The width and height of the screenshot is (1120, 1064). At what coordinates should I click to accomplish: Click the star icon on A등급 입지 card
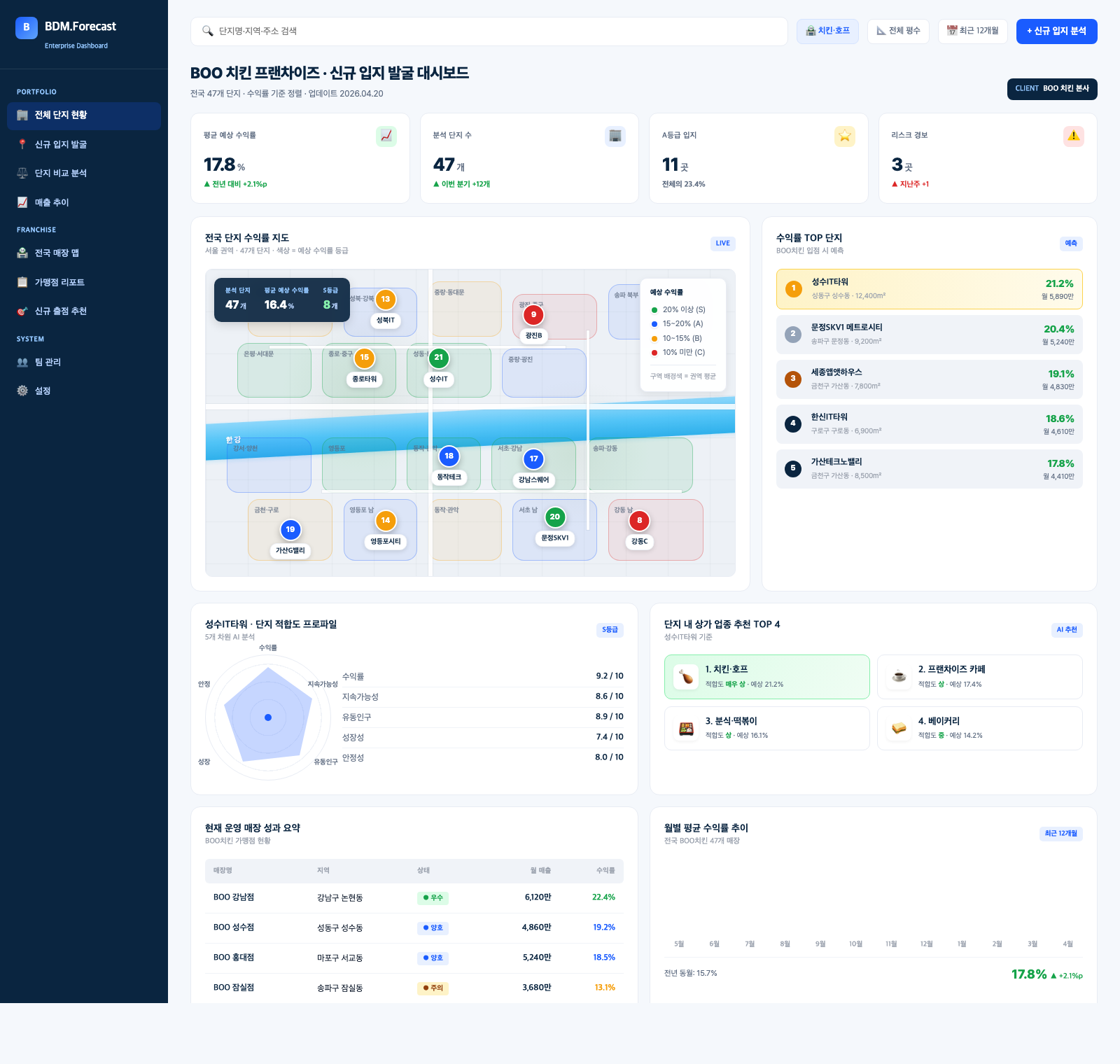(x=845, y=136)
